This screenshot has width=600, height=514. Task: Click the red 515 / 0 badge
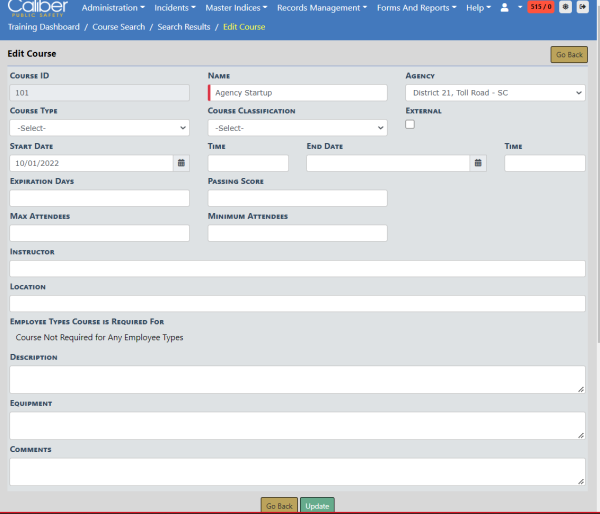[541, 7]
